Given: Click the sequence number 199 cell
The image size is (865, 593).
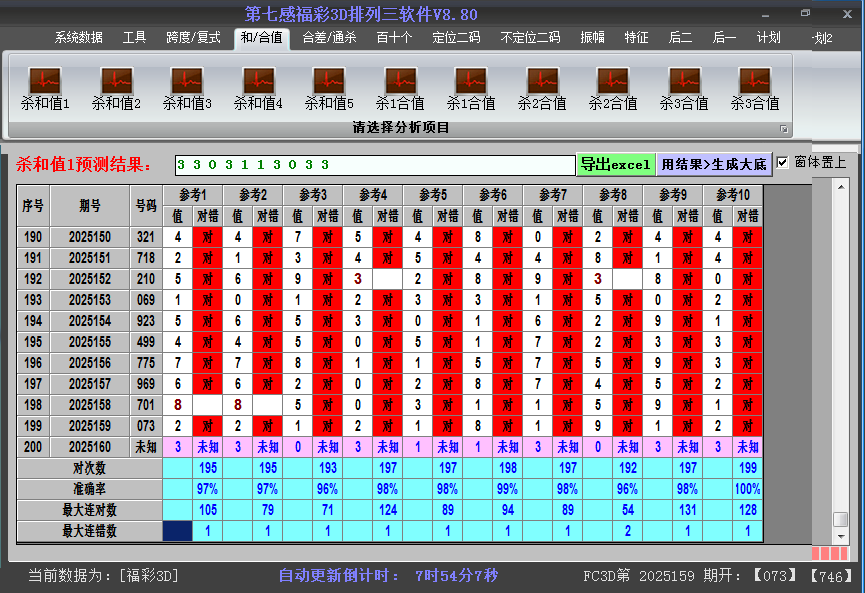Looking at the screenshot, I should pos(33,426).
